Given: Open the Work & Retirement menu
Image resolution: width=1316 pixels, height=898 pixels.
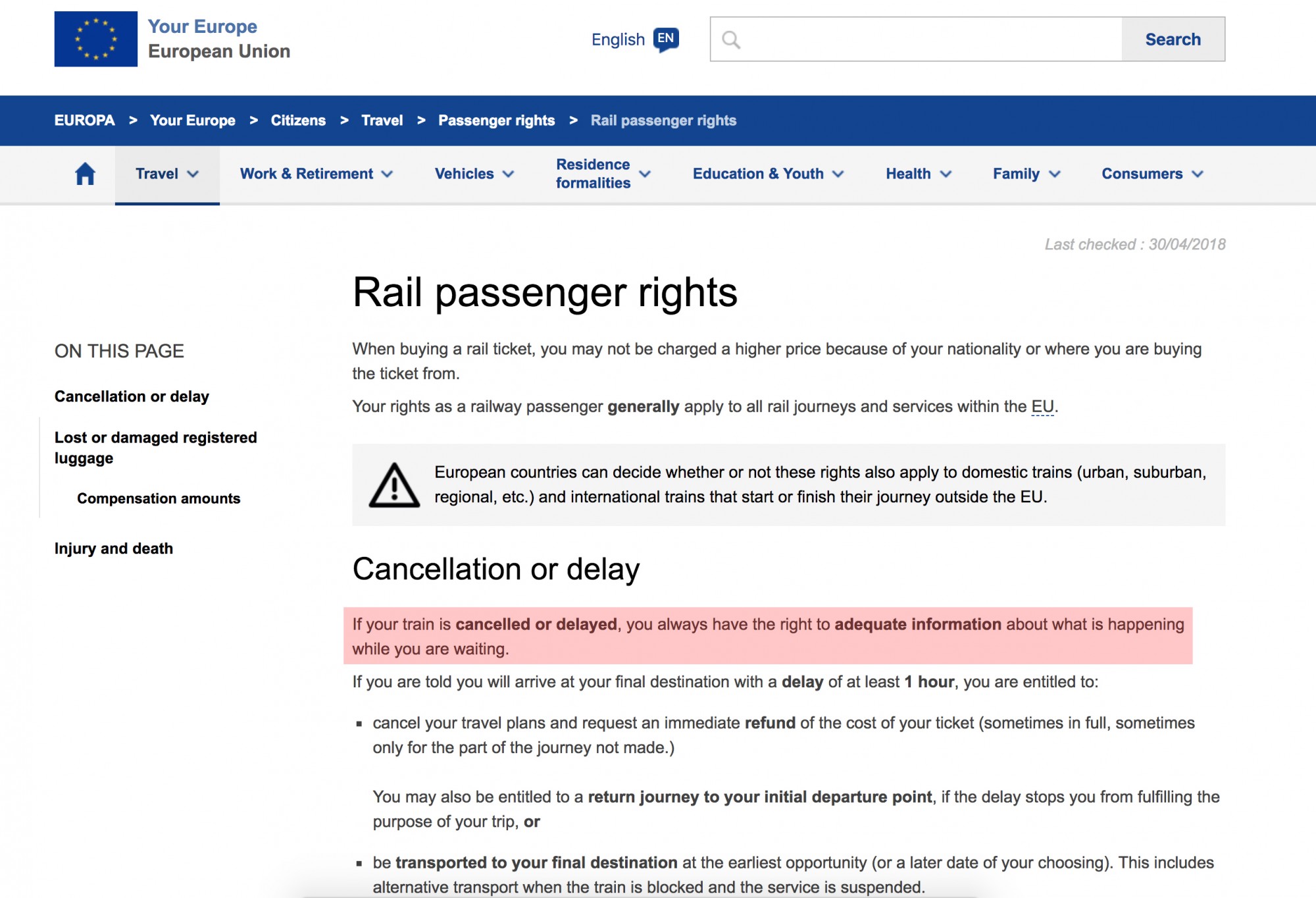Looking at the screenshot, I should [x=316, y=174].
